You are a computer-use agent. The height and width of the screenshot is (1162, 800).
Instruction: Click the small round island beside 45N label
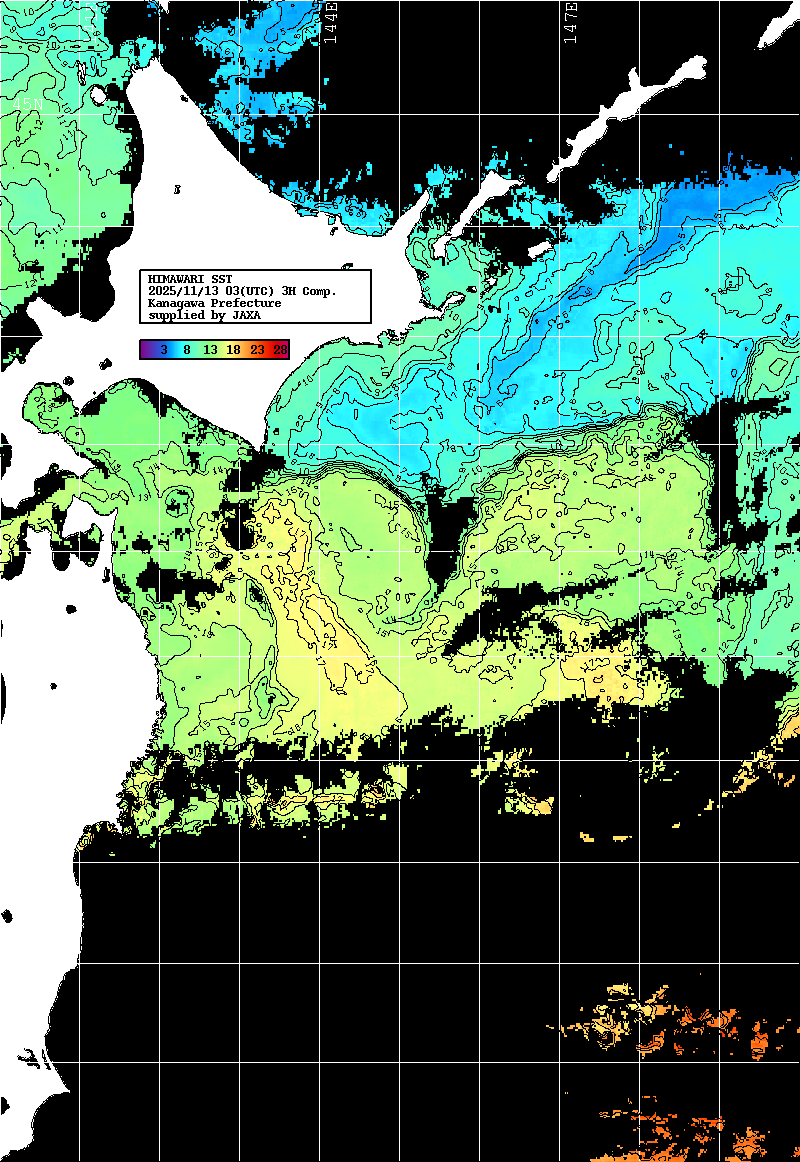[98, 95]
